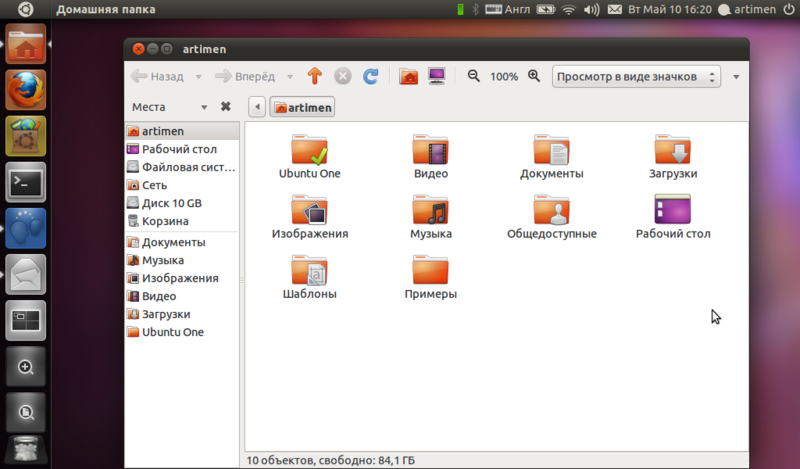This screenshot has width=800, height=469.
Task: Click the Ubuntu logo dash button
Action: (26, 9)
